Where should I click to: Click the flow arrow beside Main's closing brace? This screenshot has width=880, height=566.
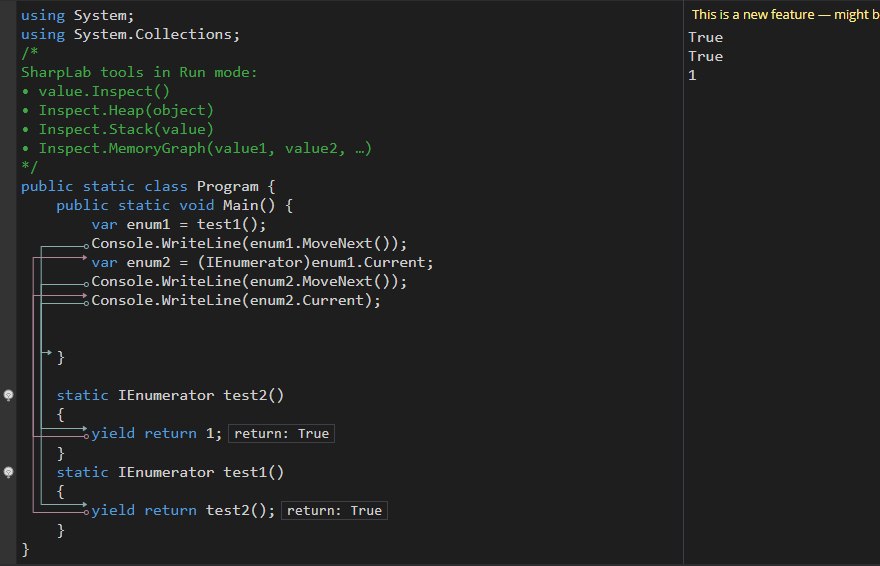coord(47,353)
